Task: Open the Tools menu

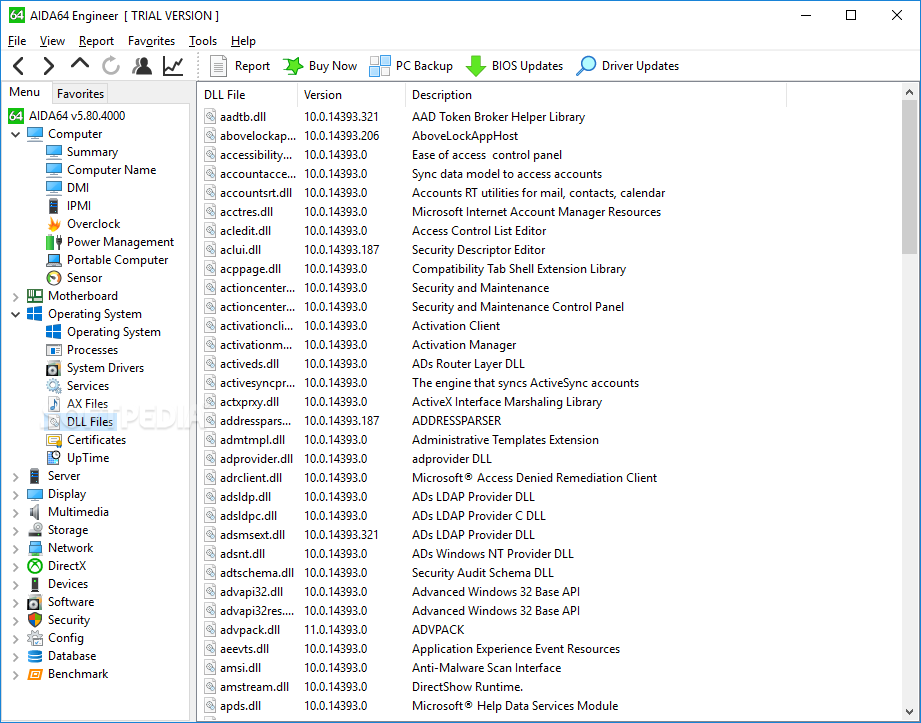Action: [203, 41]
